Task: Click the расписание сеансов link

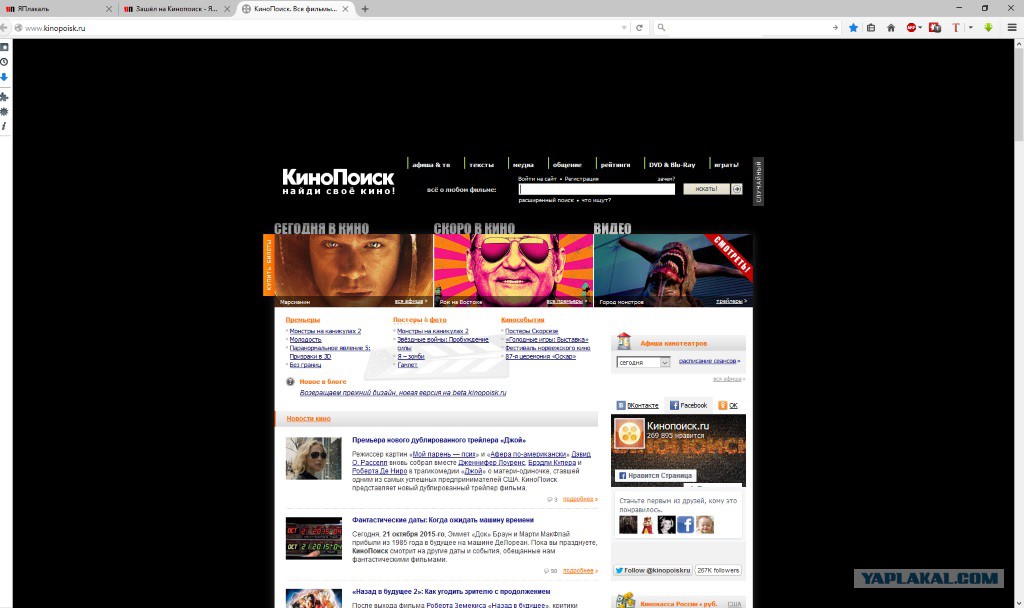Action: [x=709, y=360]
